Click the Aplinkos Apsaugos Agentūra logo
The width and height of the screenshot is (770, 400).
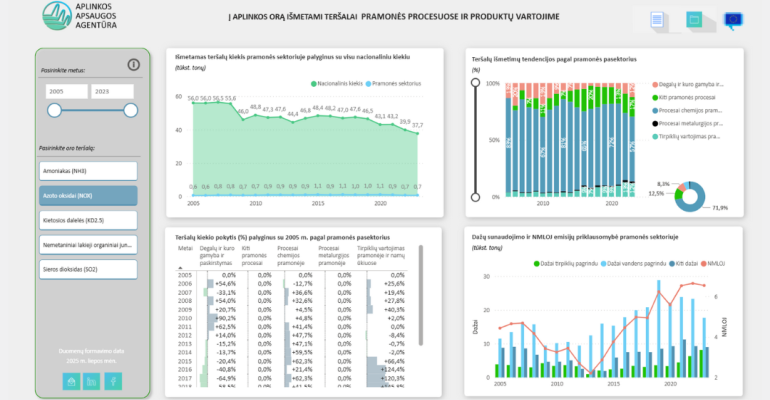pyautogui.click(x=80, y=16)
